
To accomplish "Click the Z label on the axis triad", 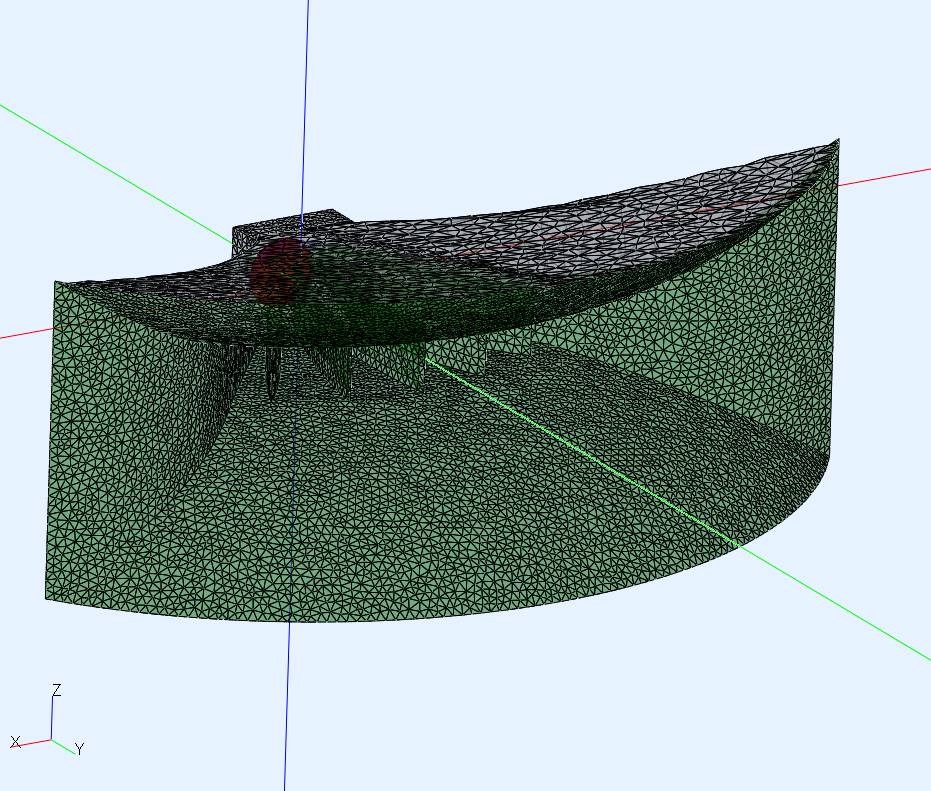I will [56, 690].
